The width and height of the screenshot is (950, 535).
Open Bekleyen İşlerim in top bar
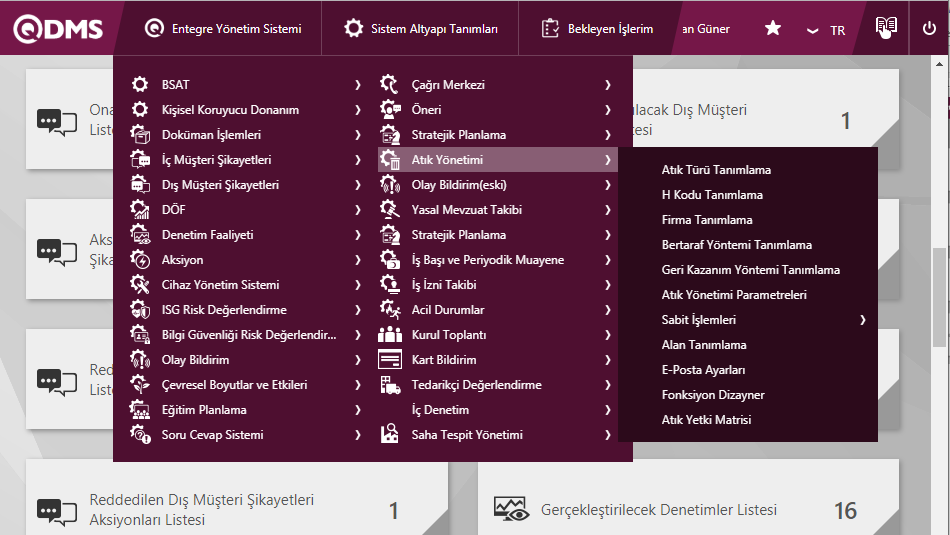[x=598, y=29]
